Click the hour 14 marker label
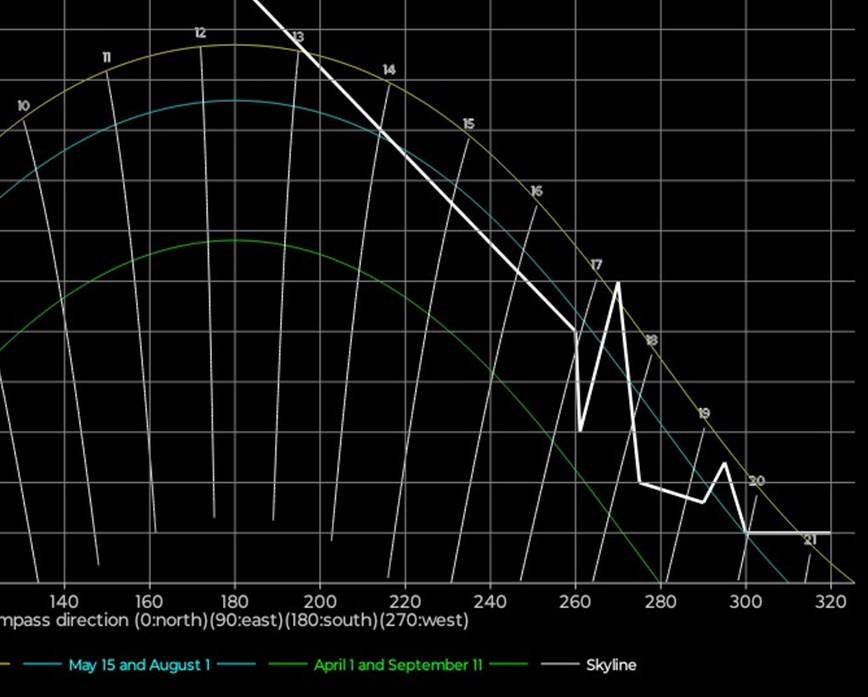The height and width of the screenshot is (697, 868). tap(389, 70)
